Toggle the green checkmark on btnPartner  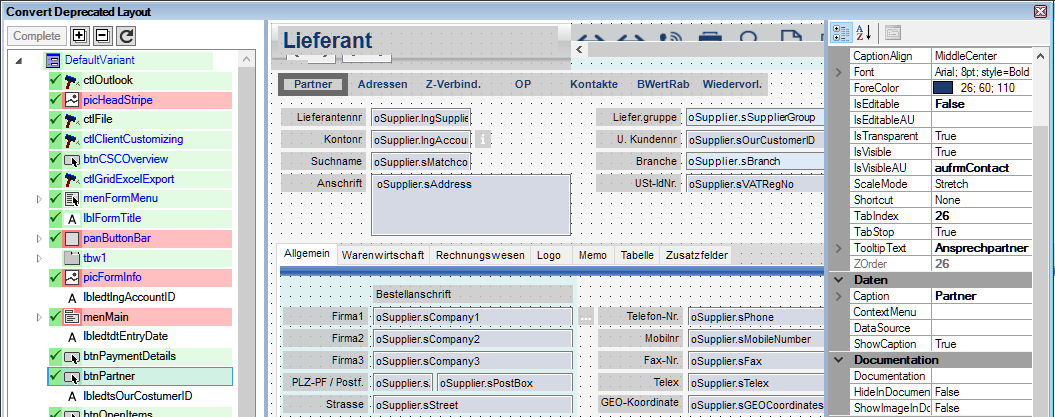click(x=55, y=376)
